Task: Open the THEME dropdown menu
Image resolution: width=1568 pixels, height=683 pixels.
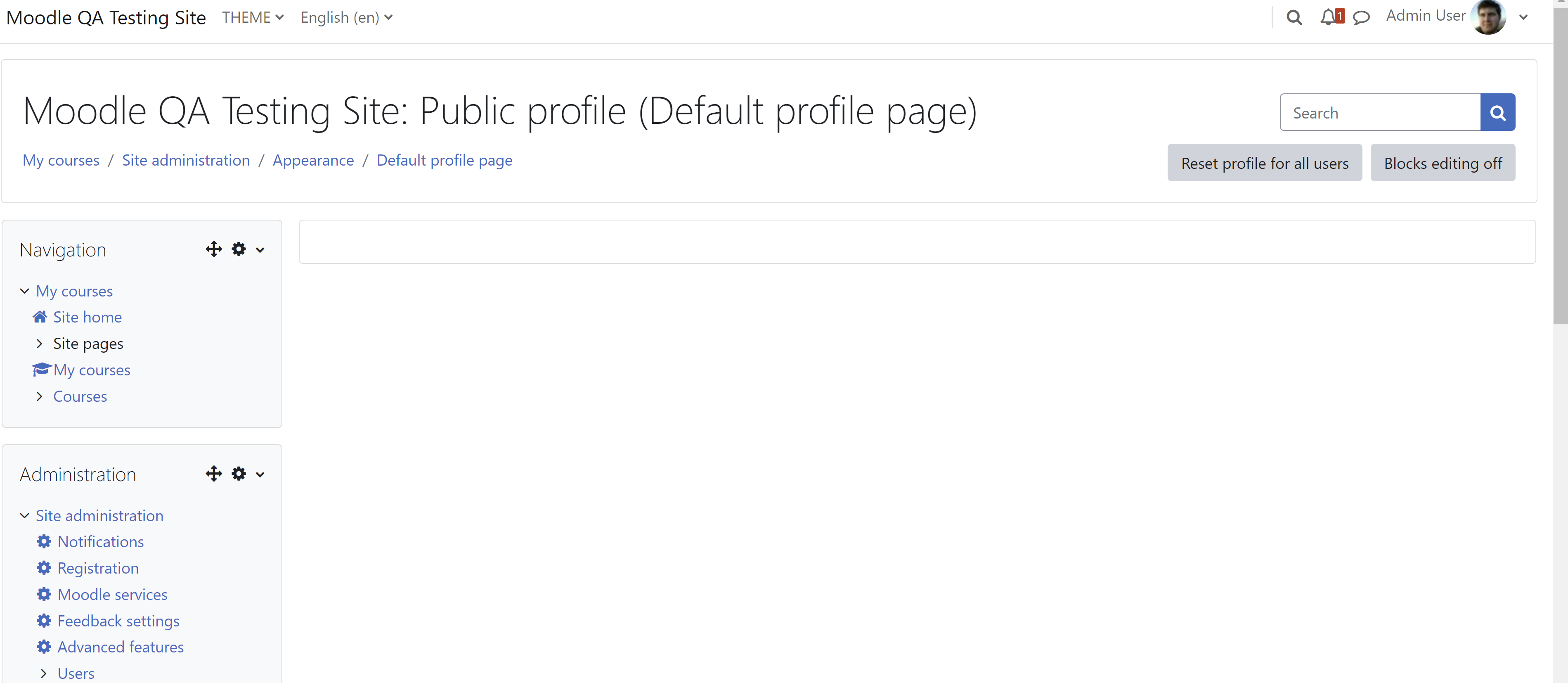Action: pyautogui.click(x=253, y=17)
